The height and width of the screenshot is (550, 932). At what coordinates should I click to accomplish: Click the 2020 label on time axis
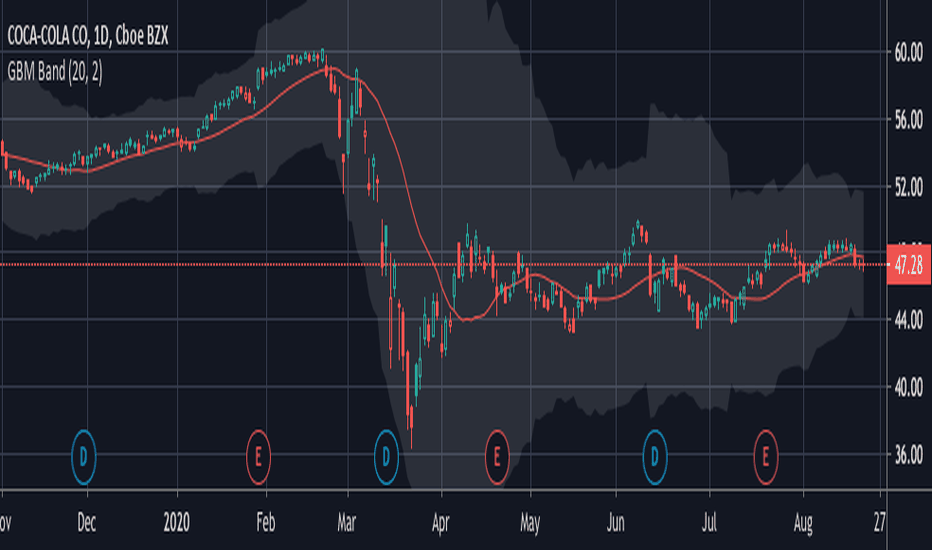coord(177,523)
